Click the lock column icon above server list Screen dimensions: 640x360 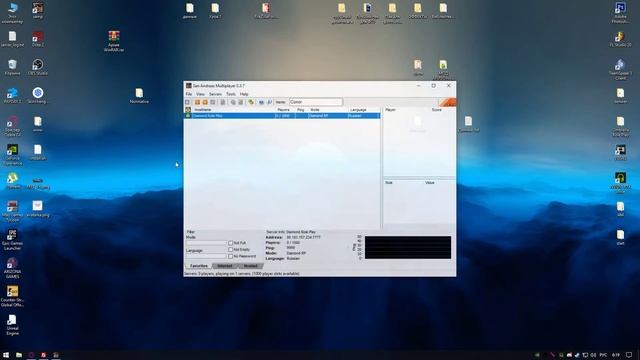point(188,110)
